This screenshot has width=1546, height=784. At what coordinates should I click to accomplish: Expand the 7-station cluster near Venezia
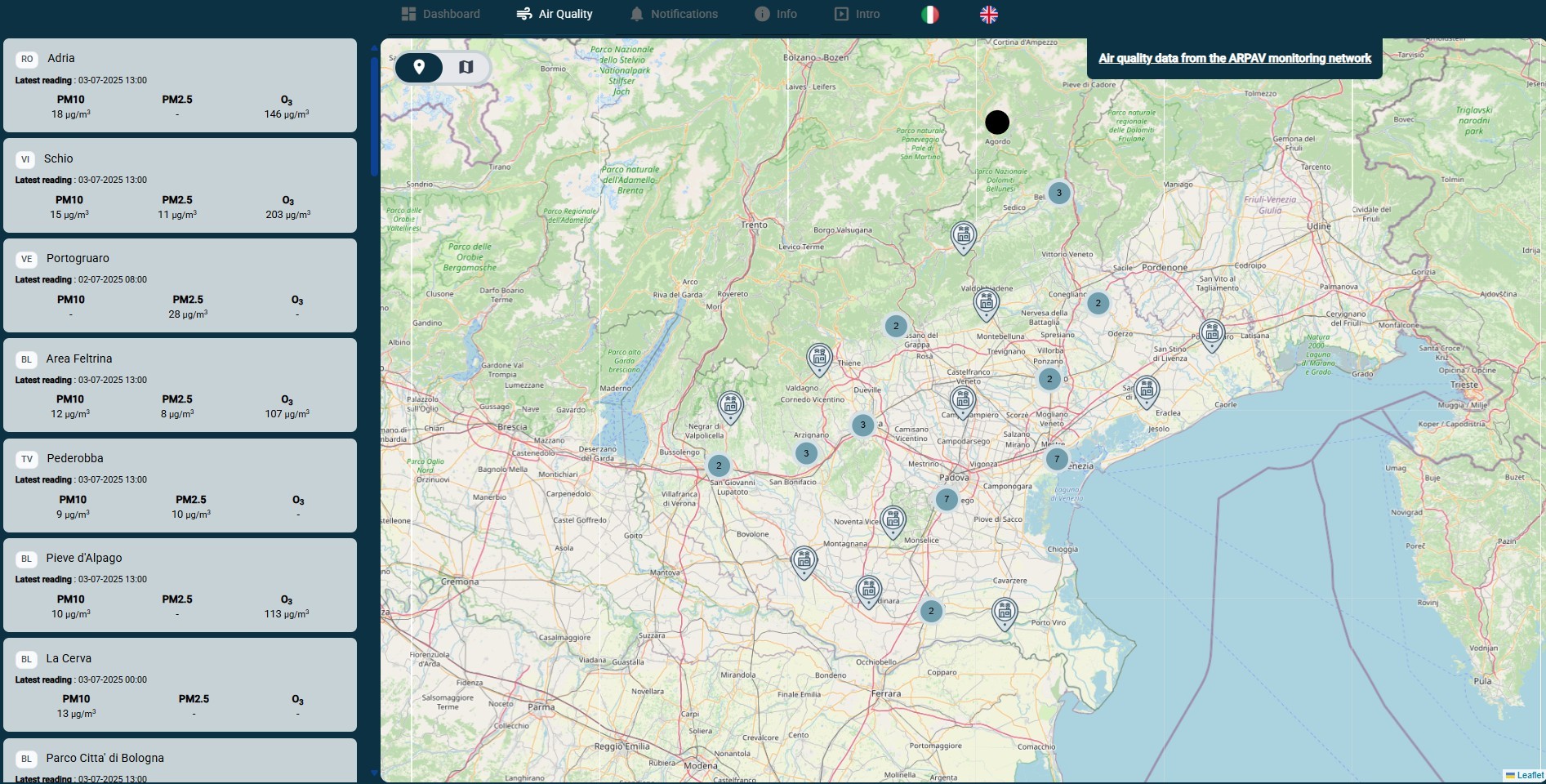coord(1057,459)
